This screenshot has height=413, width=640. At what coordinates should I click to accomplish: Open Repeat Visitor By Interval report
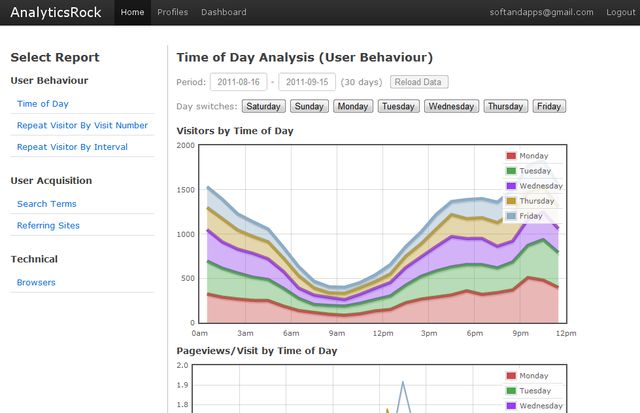72,147
